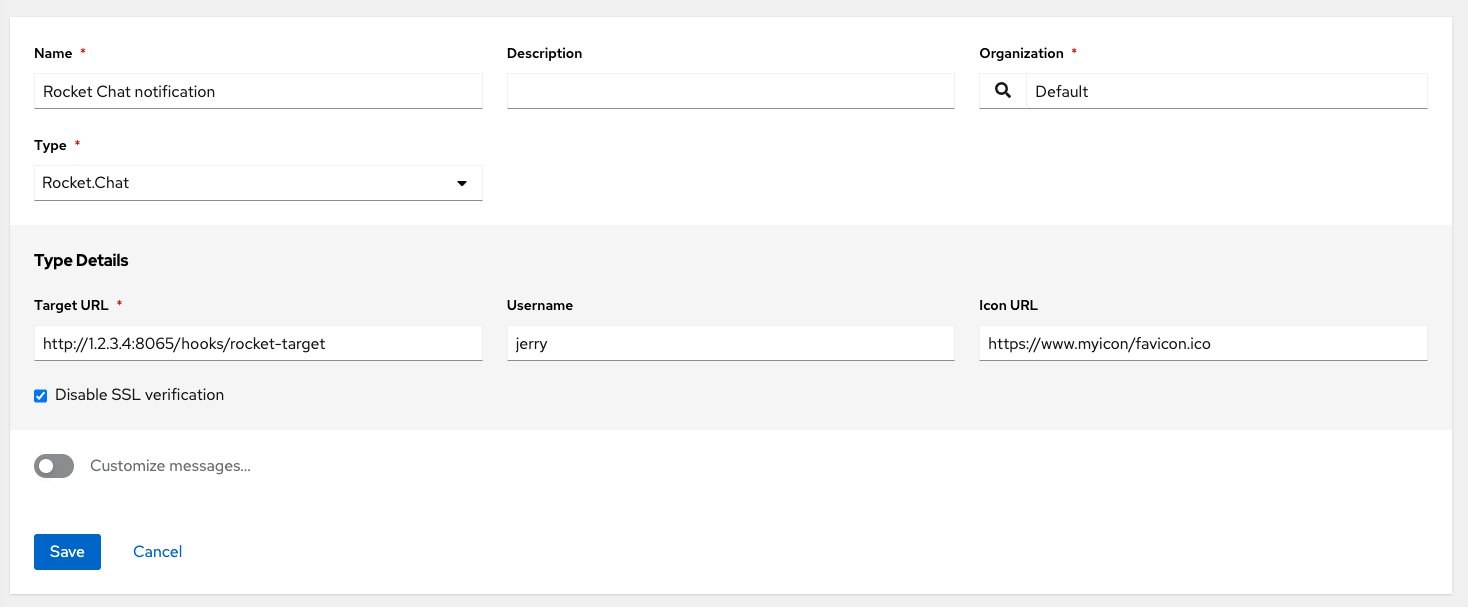
Task: Cancel the notification form
Action: [x=157, y=551]
